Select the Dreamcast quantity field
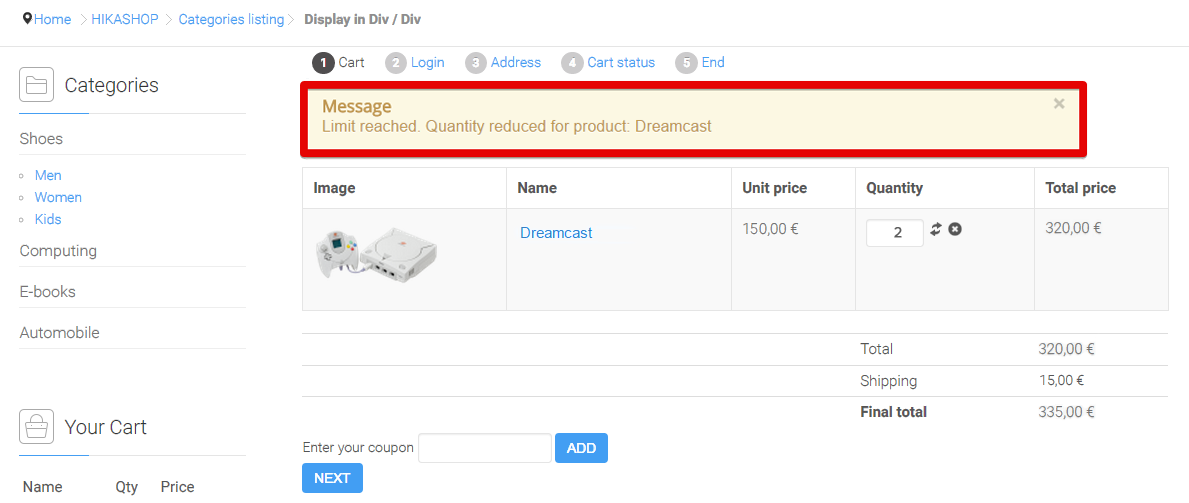Image resolution: width=1189 pixels, height=503 pixels. point(895,233)
